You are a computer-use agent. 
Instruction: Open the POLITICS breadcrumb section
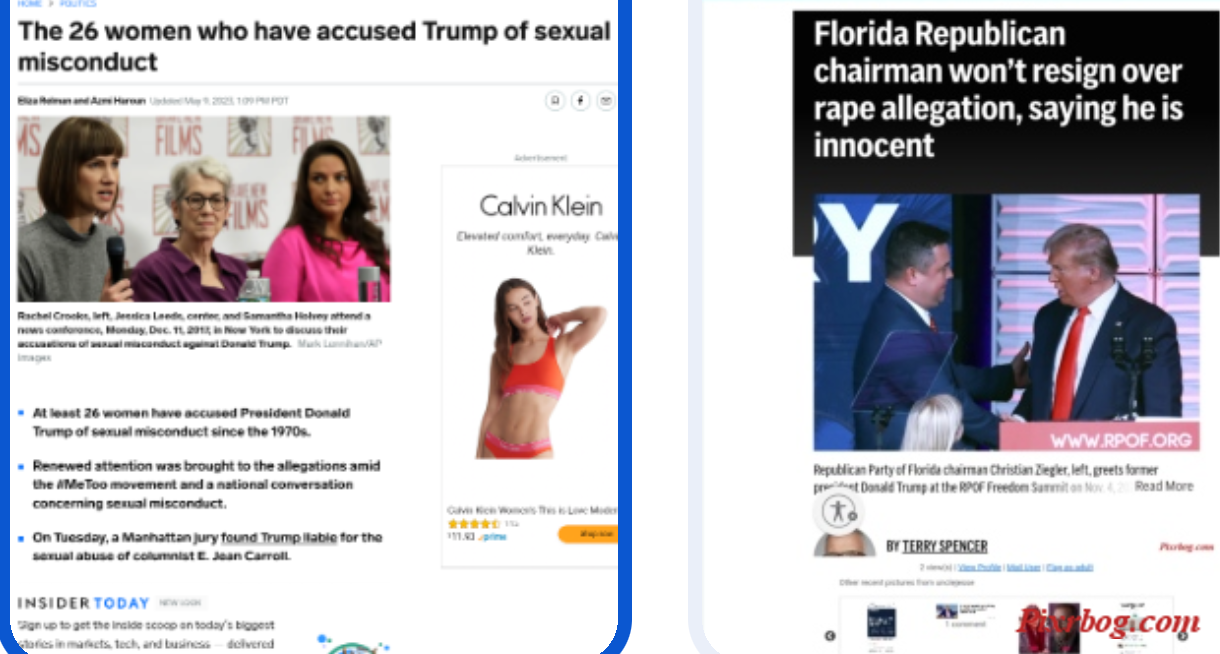click(x=78, y=4)
